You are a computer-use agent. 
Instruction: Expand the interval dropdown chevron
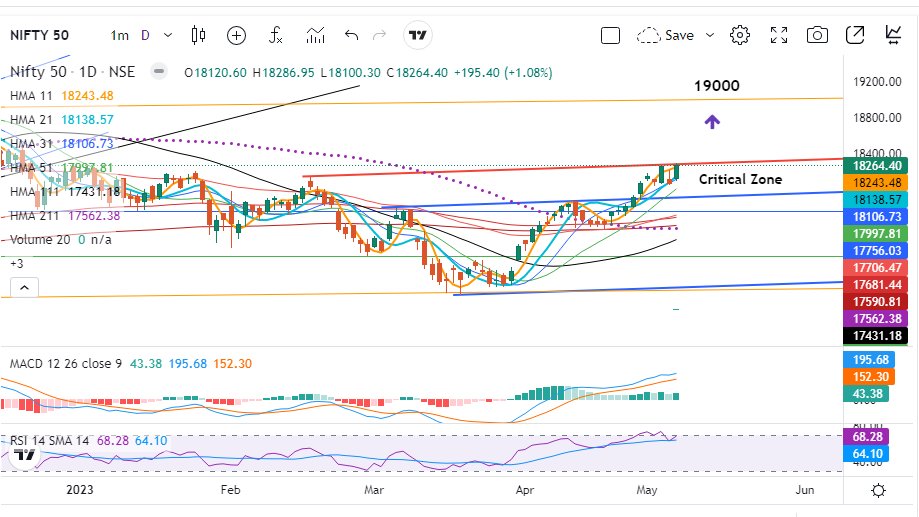point(168,35)
